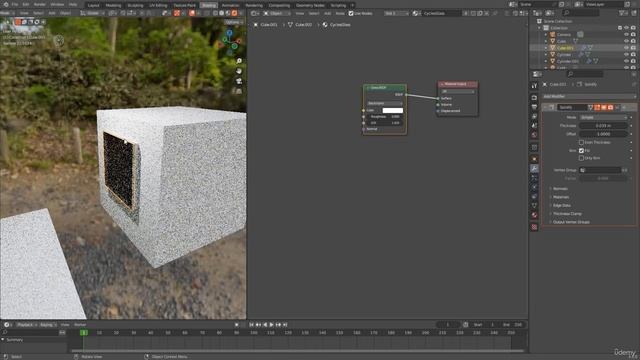Expand the Output Vertex Groups subpanel

pyautogui.click(x=570, y=222)
